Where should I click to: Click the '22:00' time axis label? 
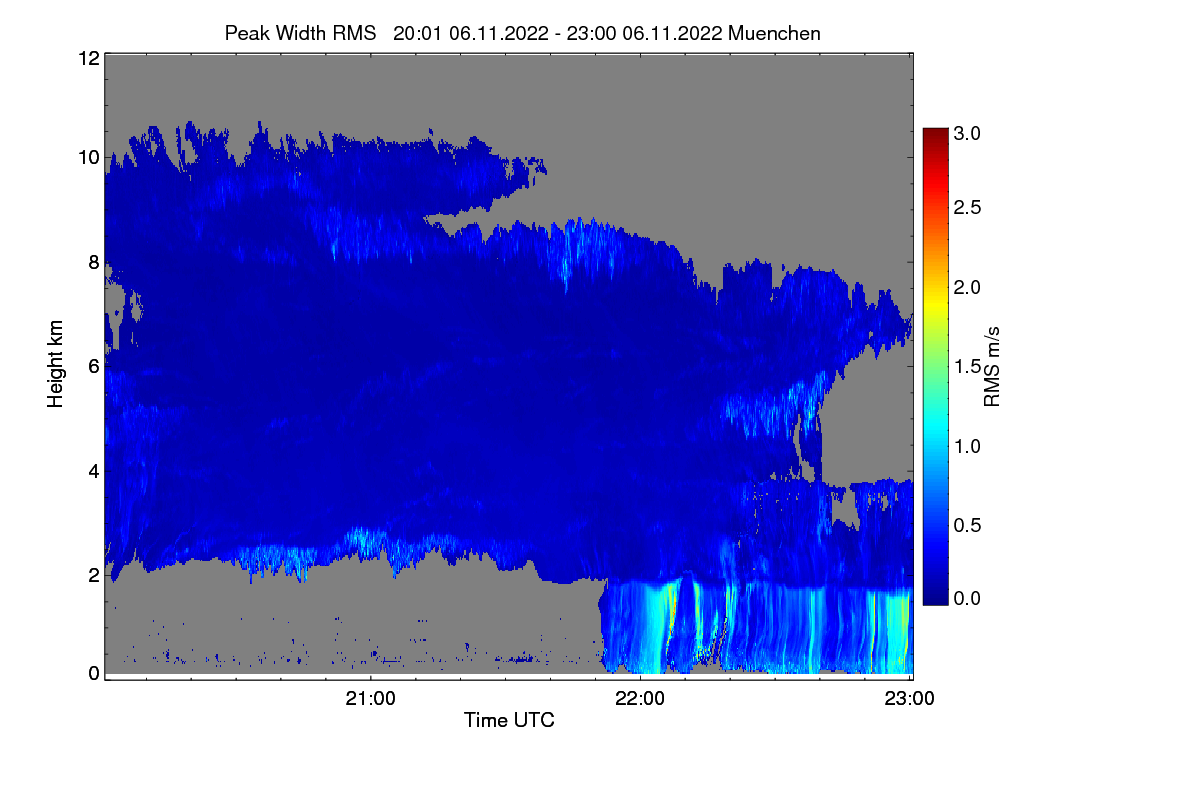(640, 699)
